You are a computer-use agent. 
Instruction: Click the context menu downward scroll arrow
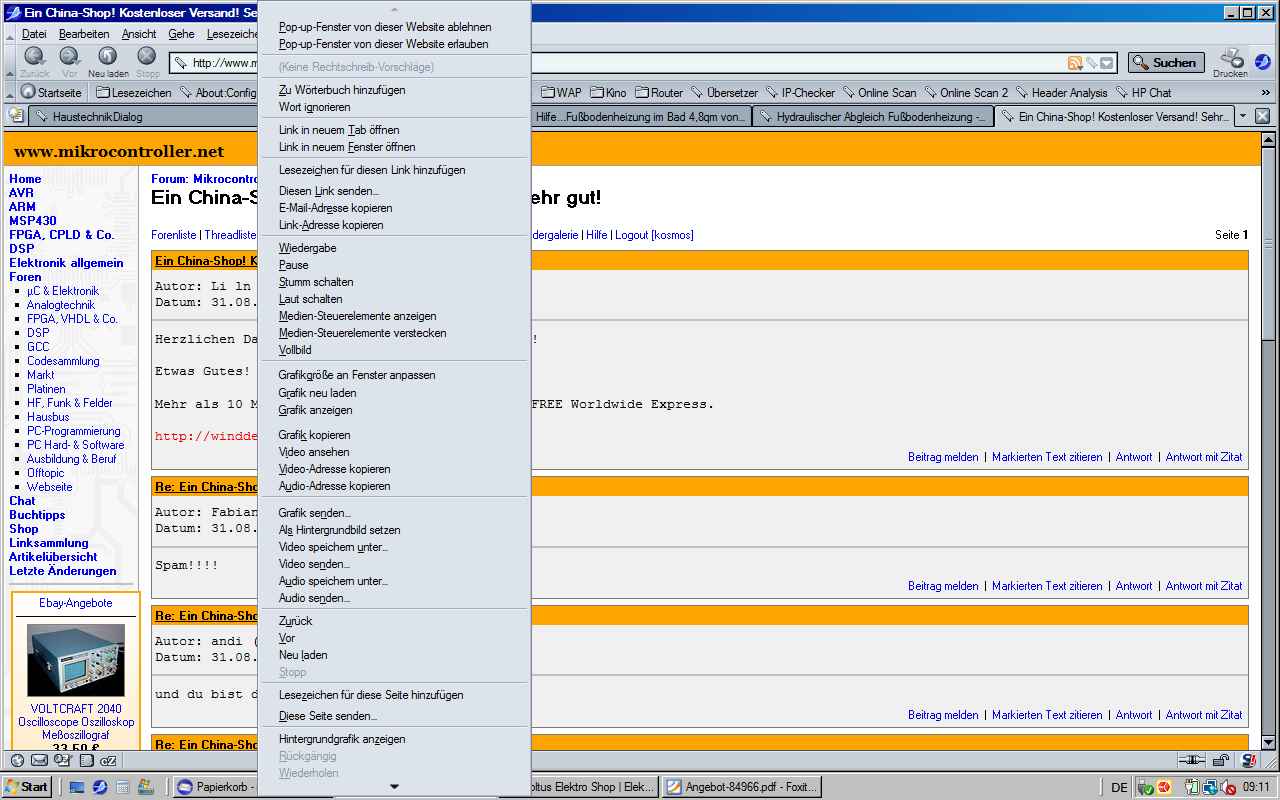(x=394, y=787)
